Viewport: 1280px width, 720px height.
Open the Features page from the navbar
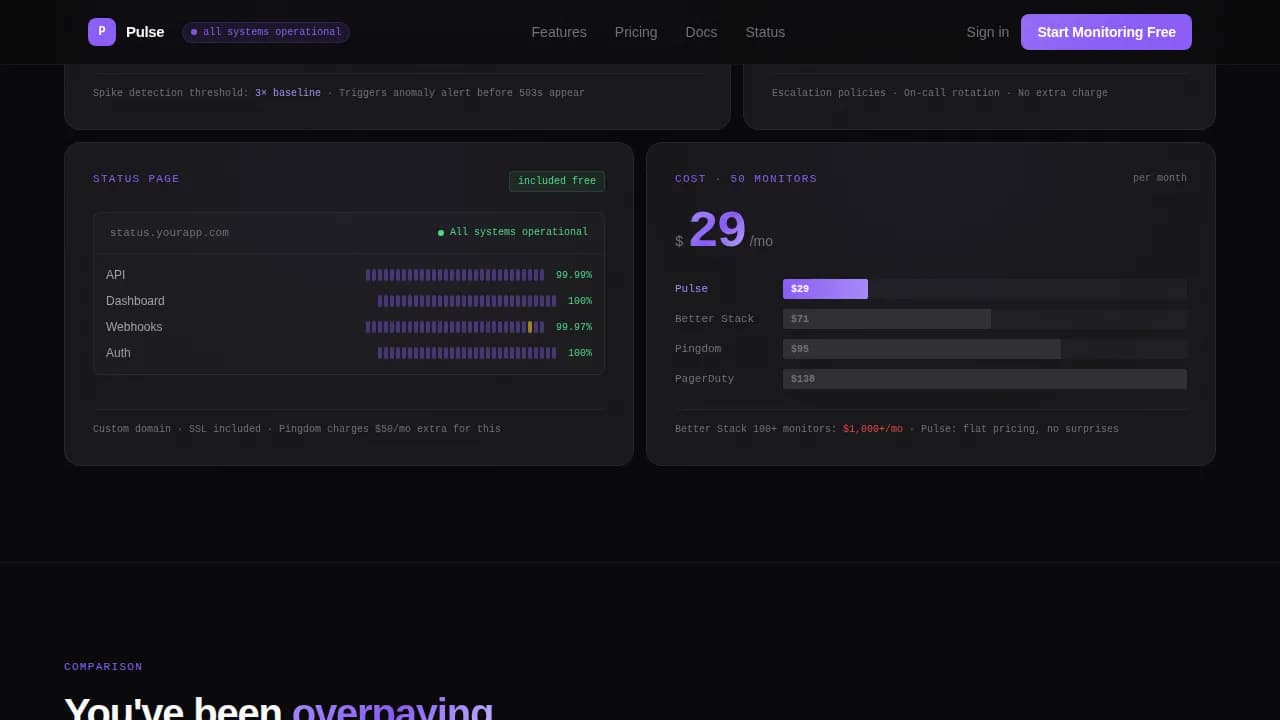tap(558, 32)
